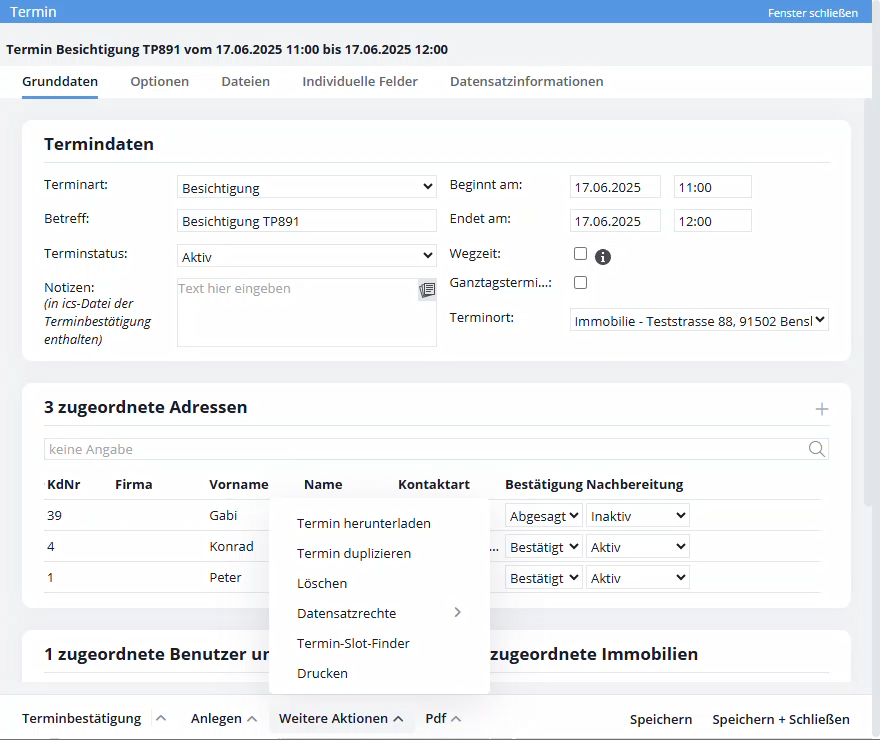Expand the Terminbestätigung arrow menu

[x=161, y=718]
